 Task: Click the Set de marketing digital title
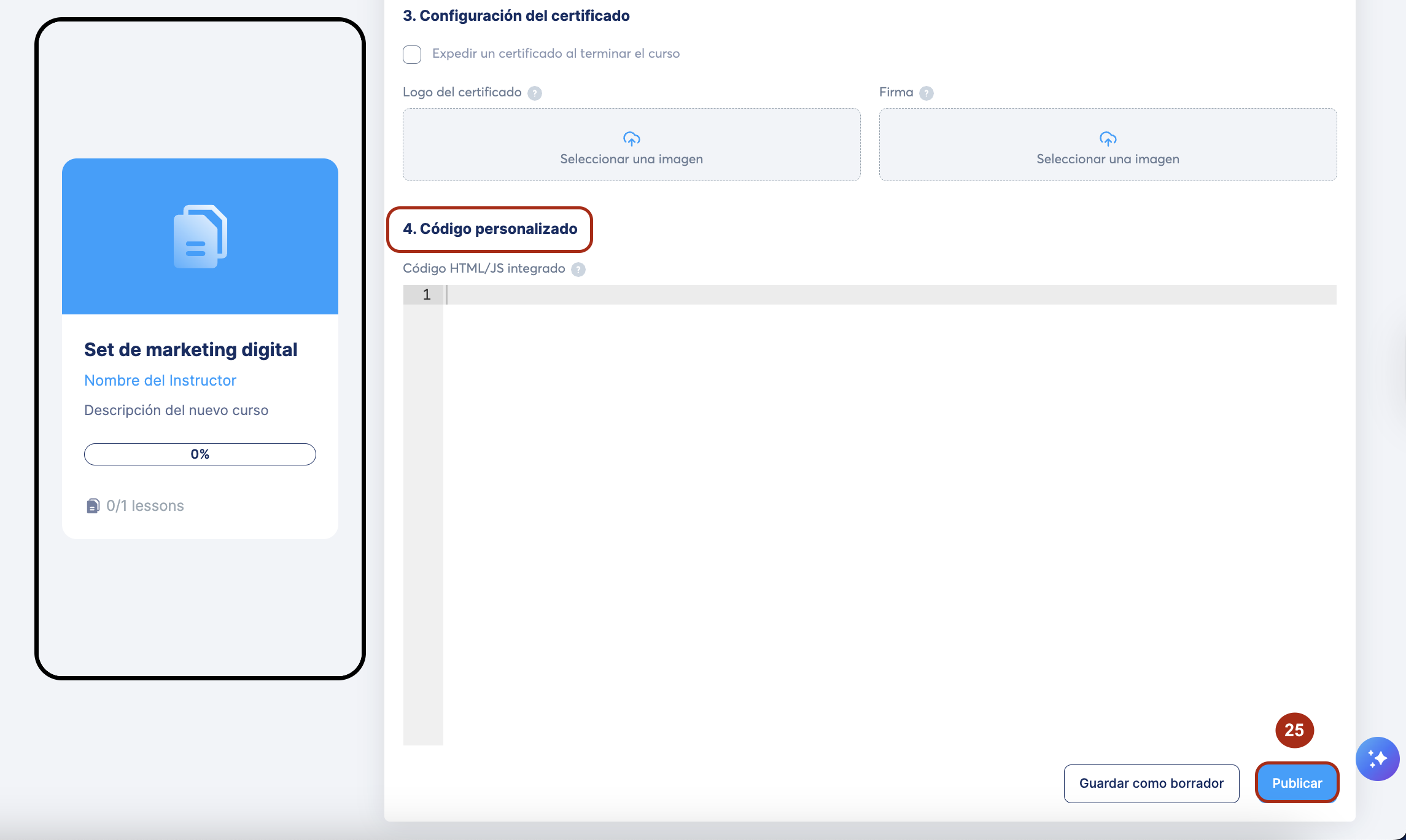190,350
